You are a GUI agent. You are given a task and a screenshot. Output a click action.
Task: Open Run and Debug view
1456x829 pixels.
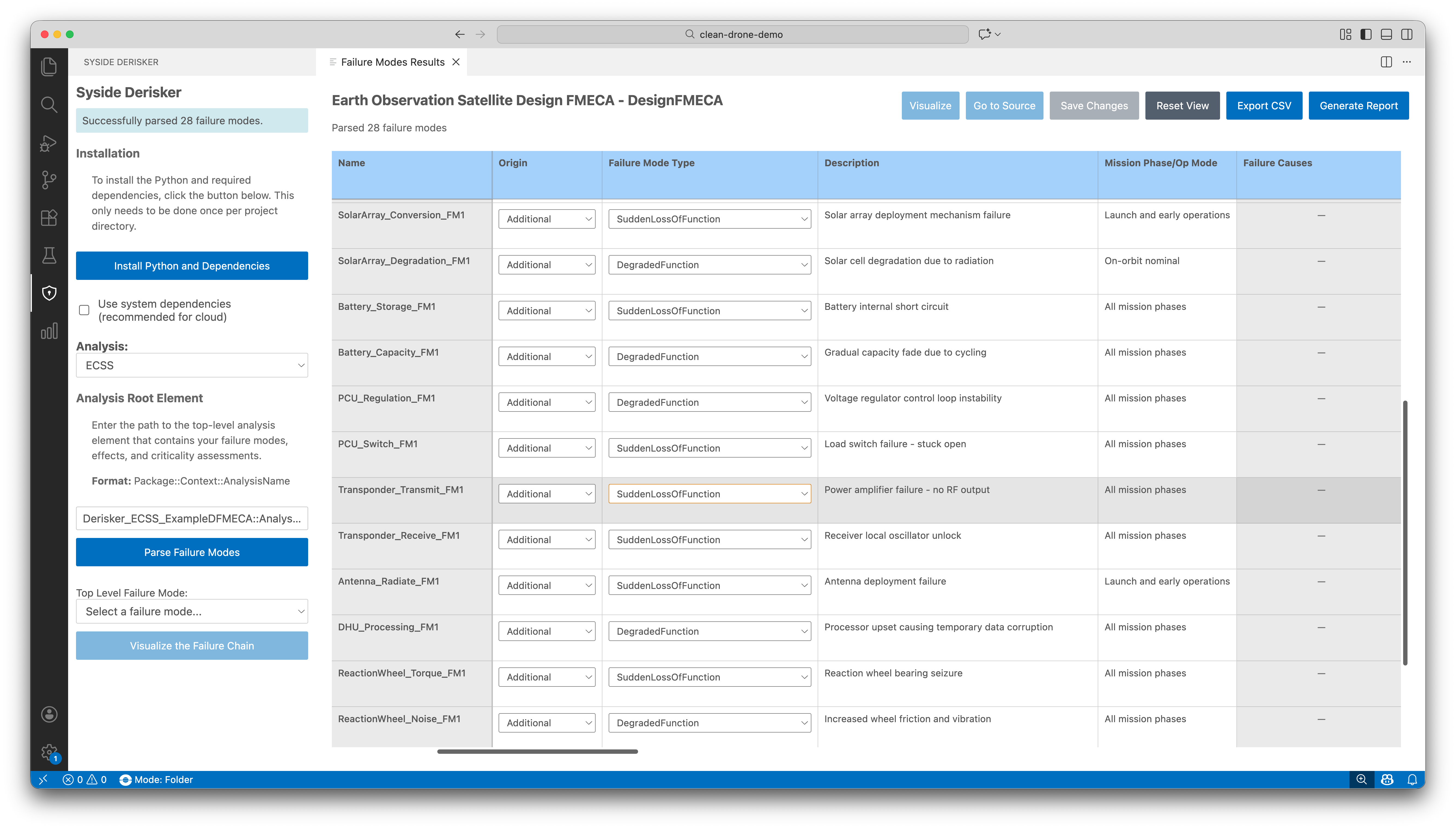coord(49,143)
